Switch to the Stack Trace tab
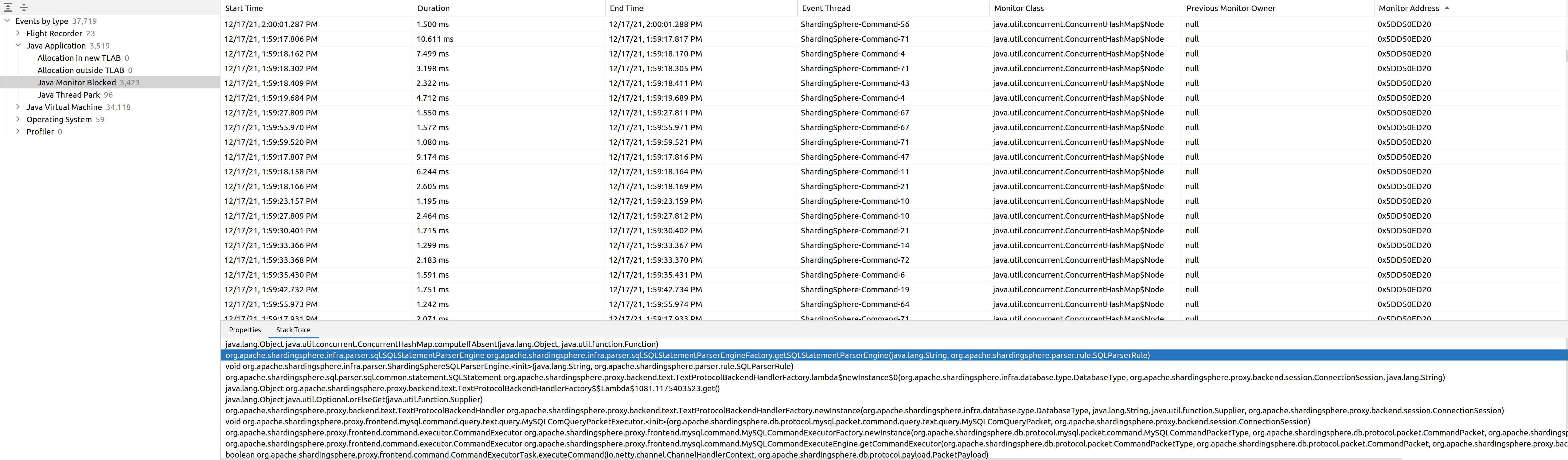 coord(293,330)
